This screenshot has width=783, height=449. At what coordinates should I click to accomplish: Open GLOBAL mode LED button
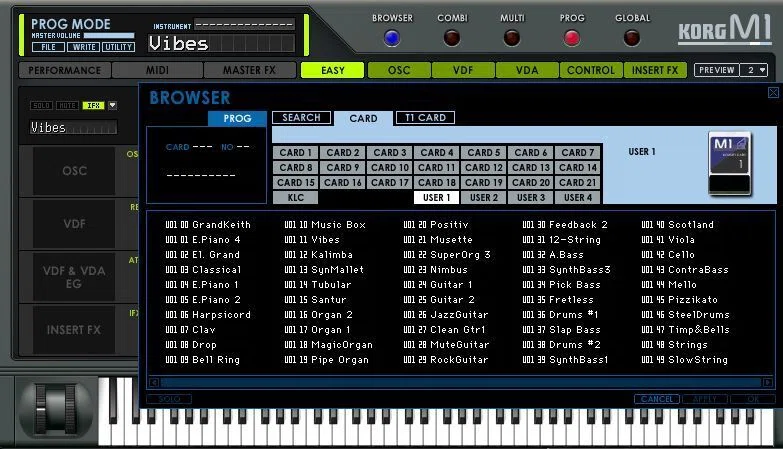tap(632, 38)
